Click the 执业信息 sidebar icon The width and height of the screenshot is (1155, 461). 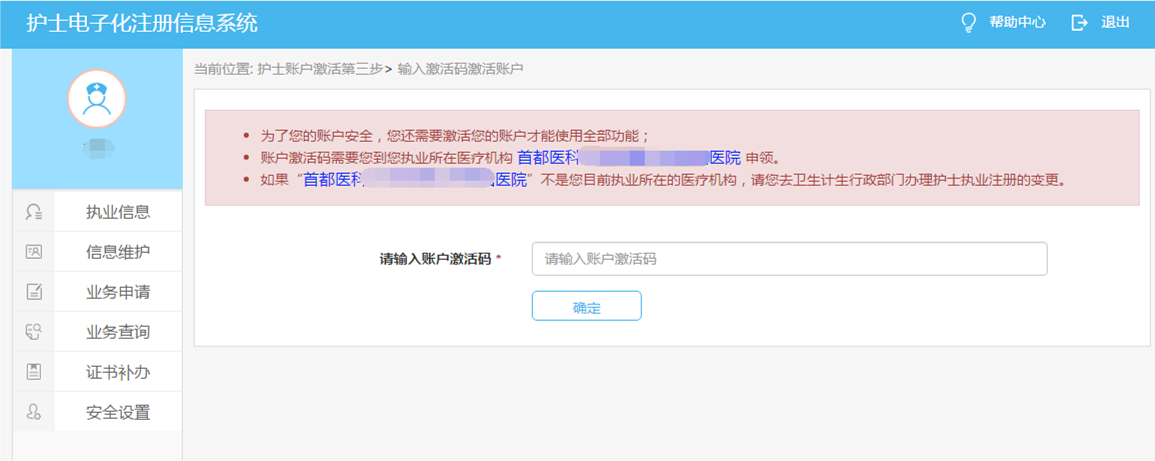[34, 212]
